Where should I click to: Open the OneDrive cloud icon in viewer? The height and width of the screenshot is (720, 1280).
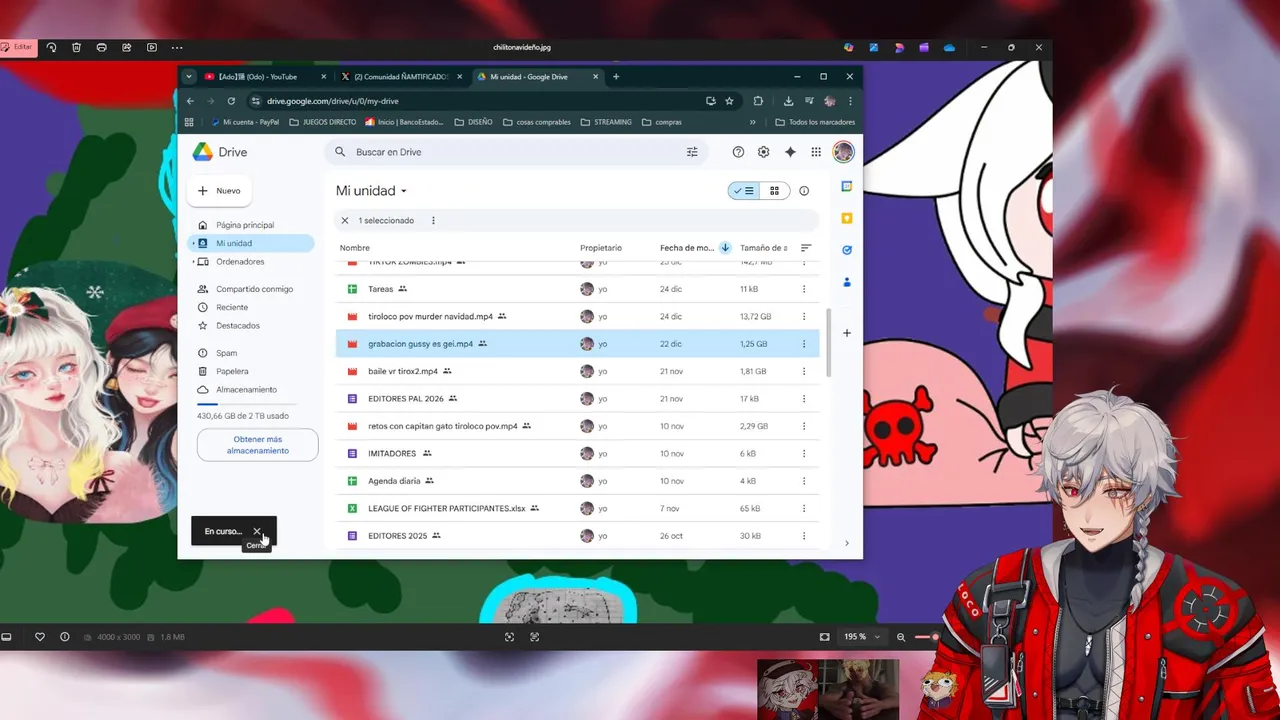point(949,47)
